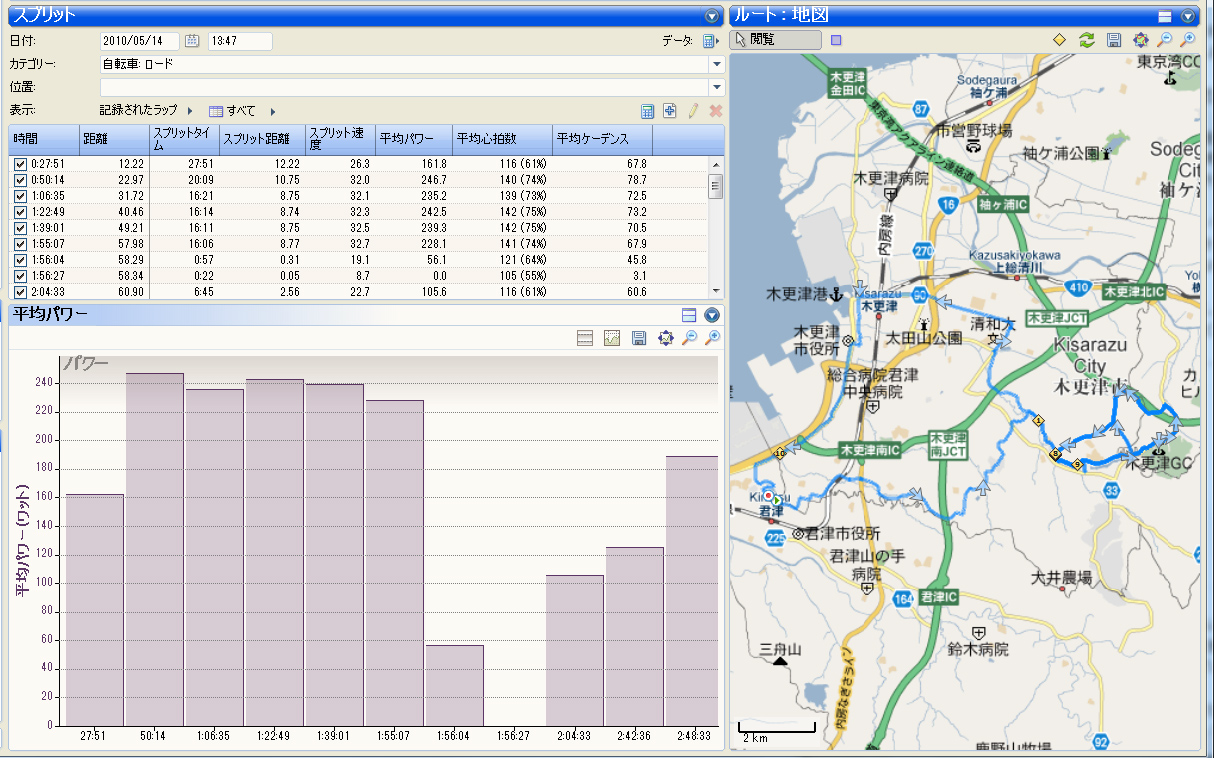Fit the route to the map view
Viewport: 1214px width, 758px height.
pos(1140,40)
